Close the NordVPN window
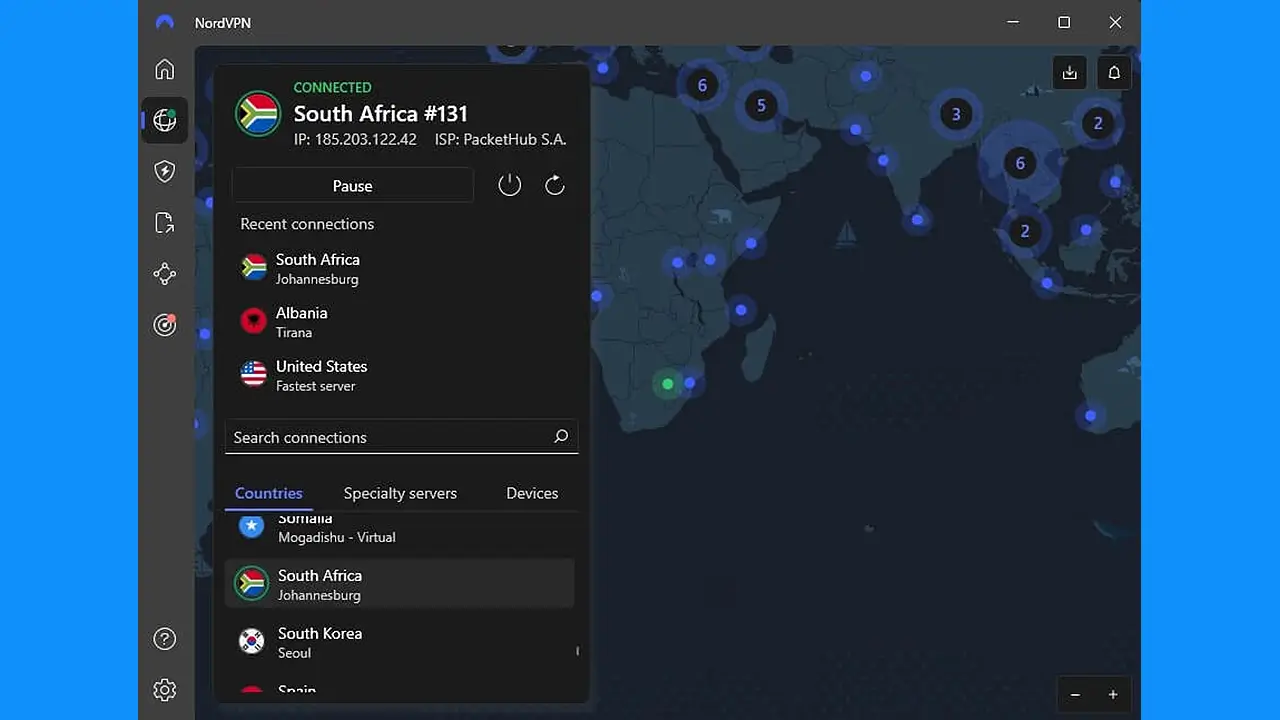The height and width of the screenshot is (720, 1280). pyautogui.click(x=1115, y=22)
